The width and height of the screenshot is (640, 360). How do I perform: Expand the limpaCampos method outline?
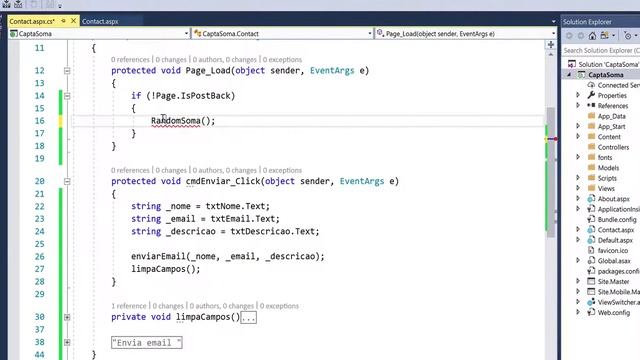(67, 317)
